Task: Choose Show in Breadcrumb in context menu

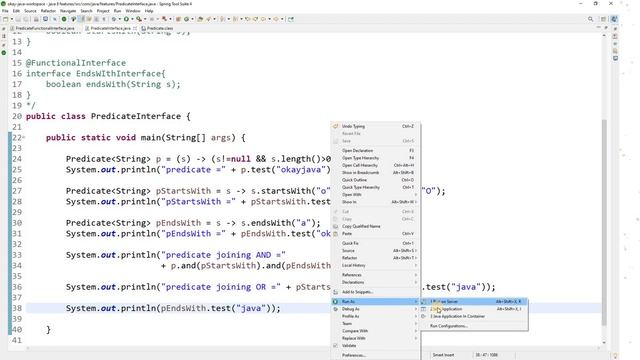Action: [x=375, y=173]
